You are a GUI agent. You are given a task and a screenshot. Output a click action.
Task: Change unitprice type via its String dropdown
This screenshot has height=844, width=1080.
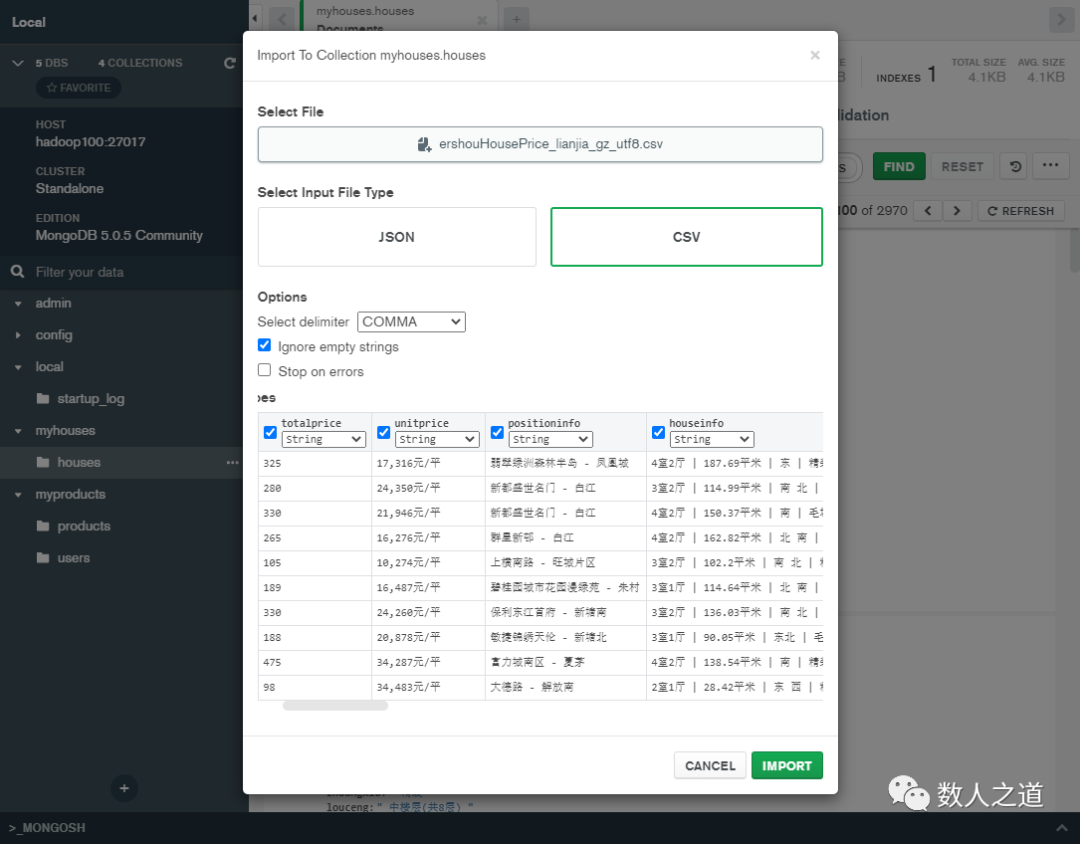pyautogui.click(x=437, y=439)
